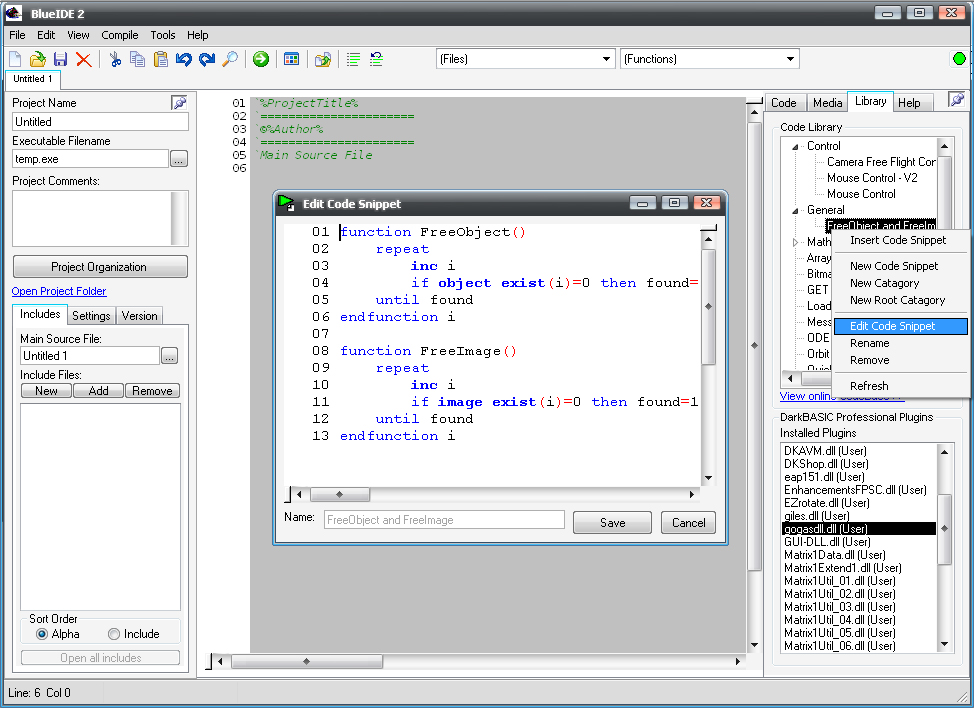This screenshot has height=708, width=974.
Task: Open the (Files) dropdown list
Action: 606,59
